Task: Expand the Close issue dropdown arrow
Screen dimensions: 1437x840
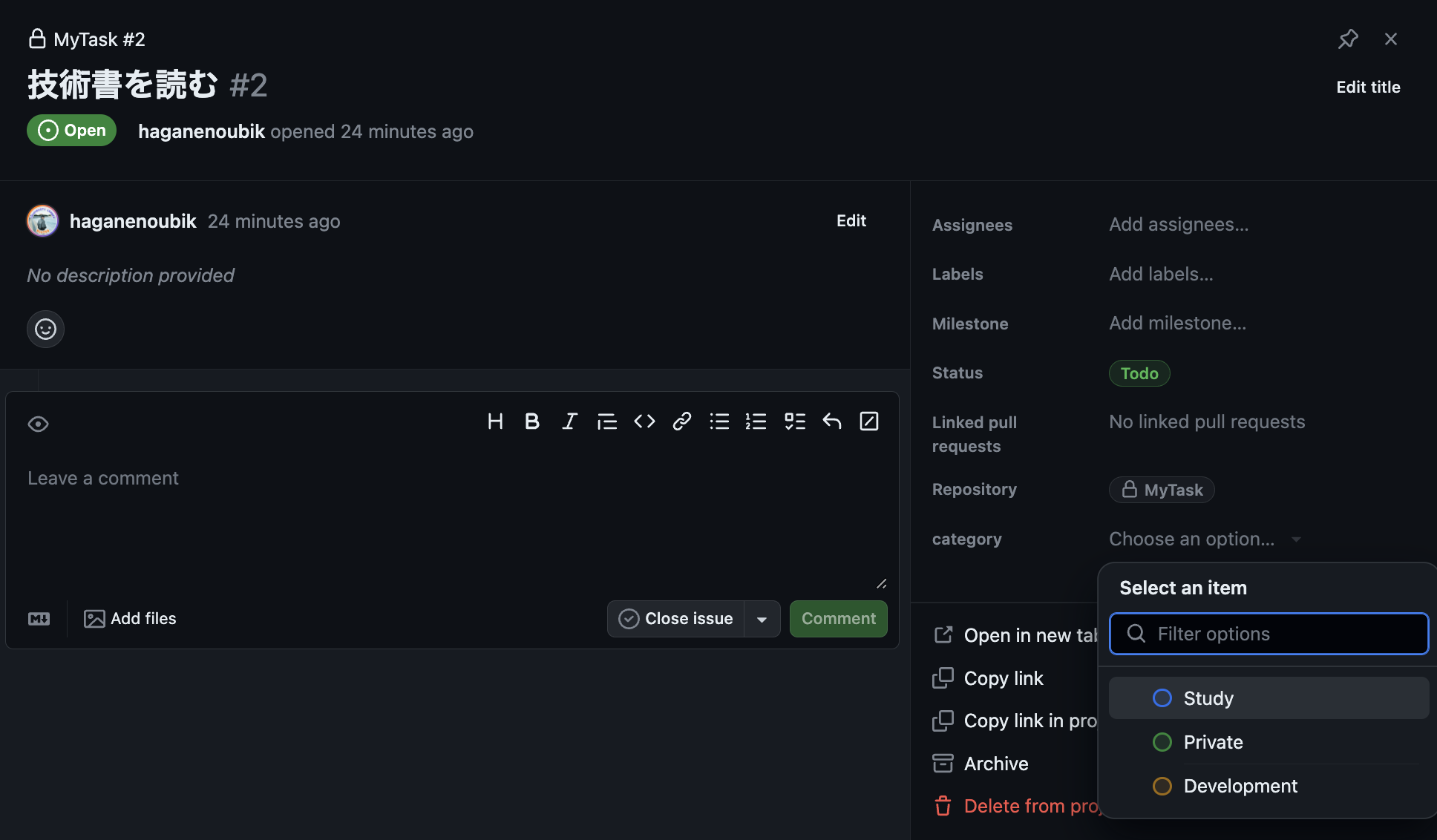Action: pos(762,618)
